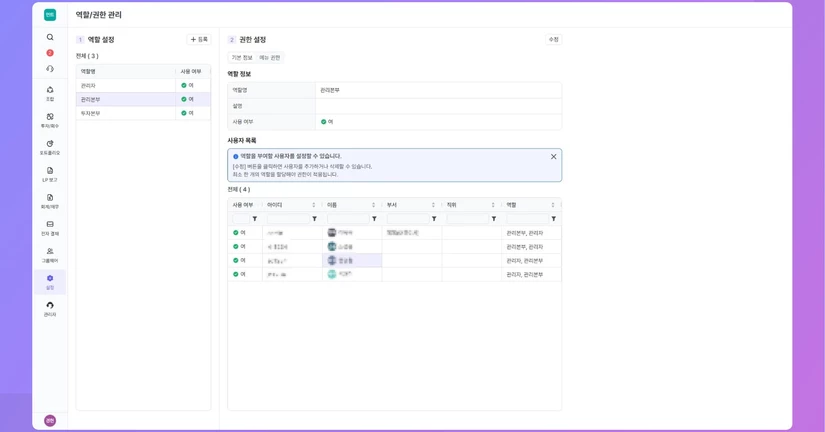The width and height of the screenshot is (825, 432).
Task: Close the 사용자 목록 info banner
Action: [554, 157]
